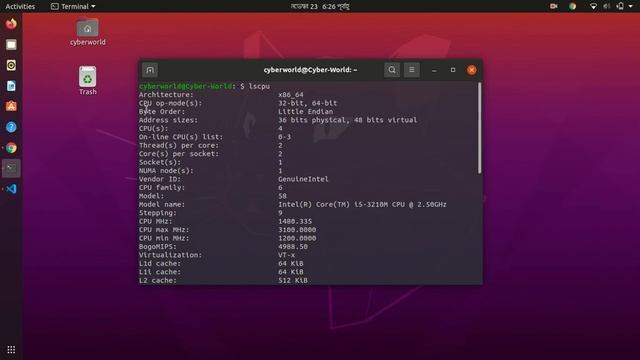Open terminal search (magnifier) button

[x=392, y=70]
